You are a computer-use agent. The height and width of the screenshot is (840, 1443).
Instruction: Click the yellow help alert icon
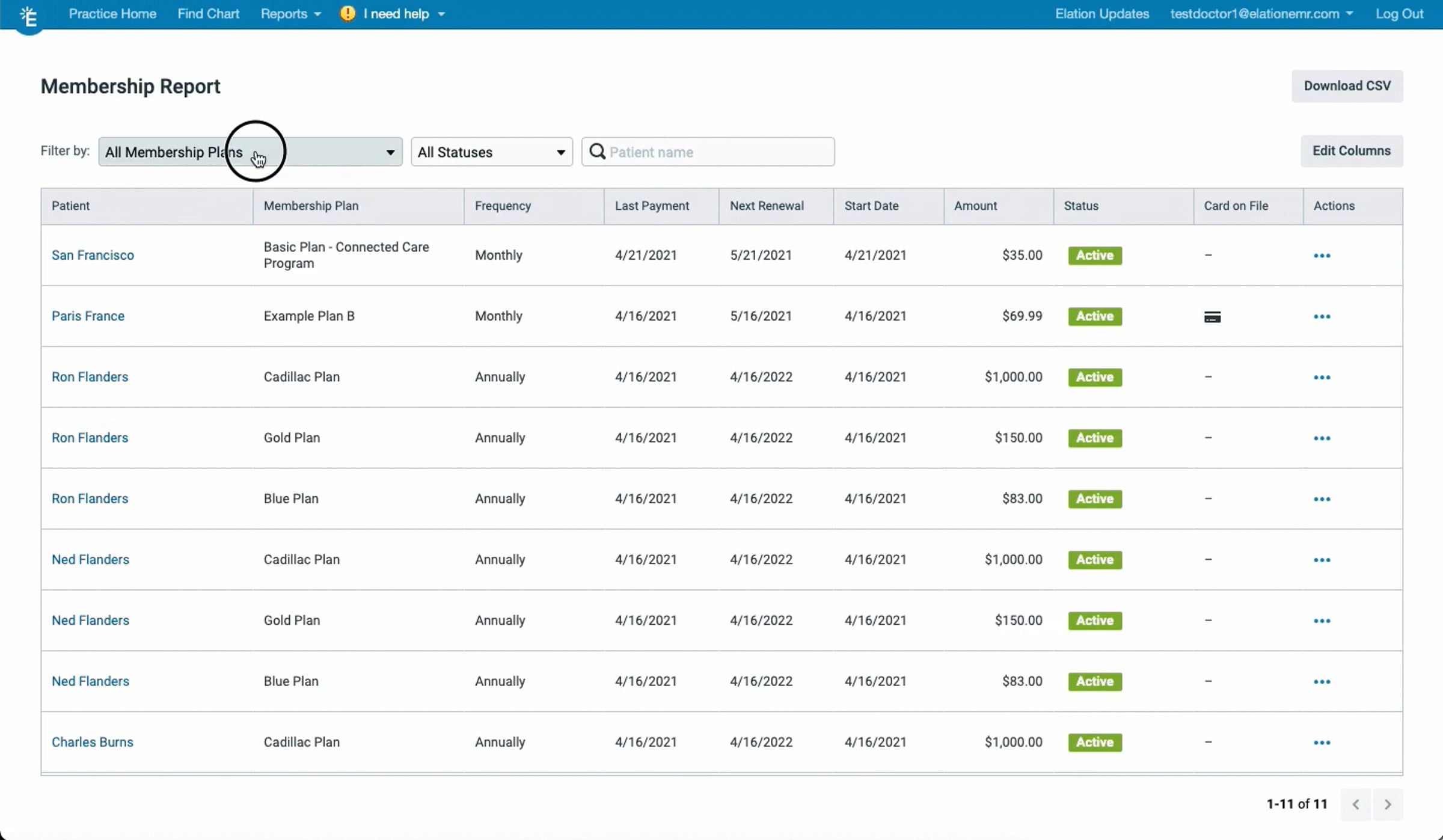[x=348, y=14]
